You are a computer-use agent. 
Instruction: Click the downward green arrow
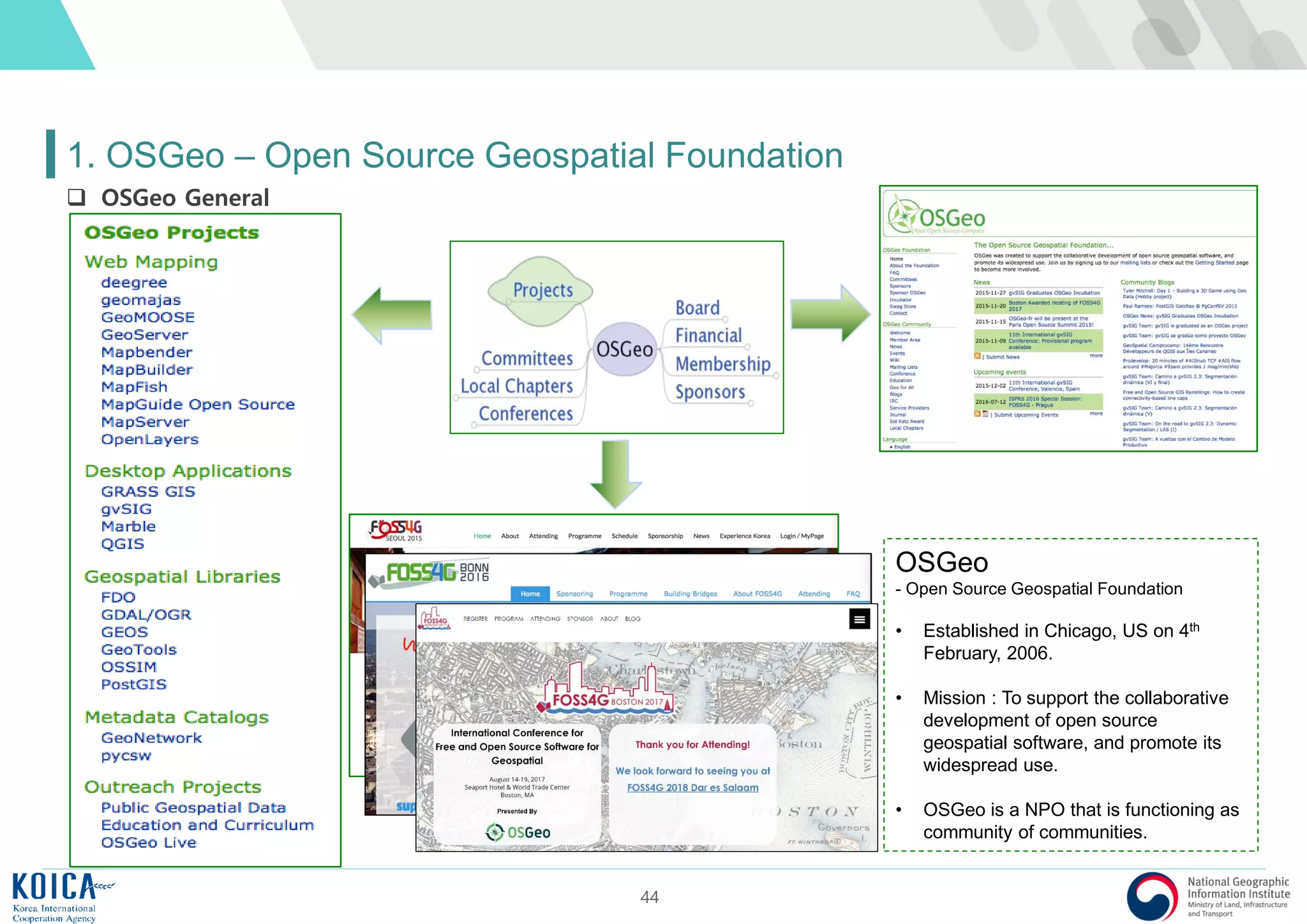tap(615, 473)
